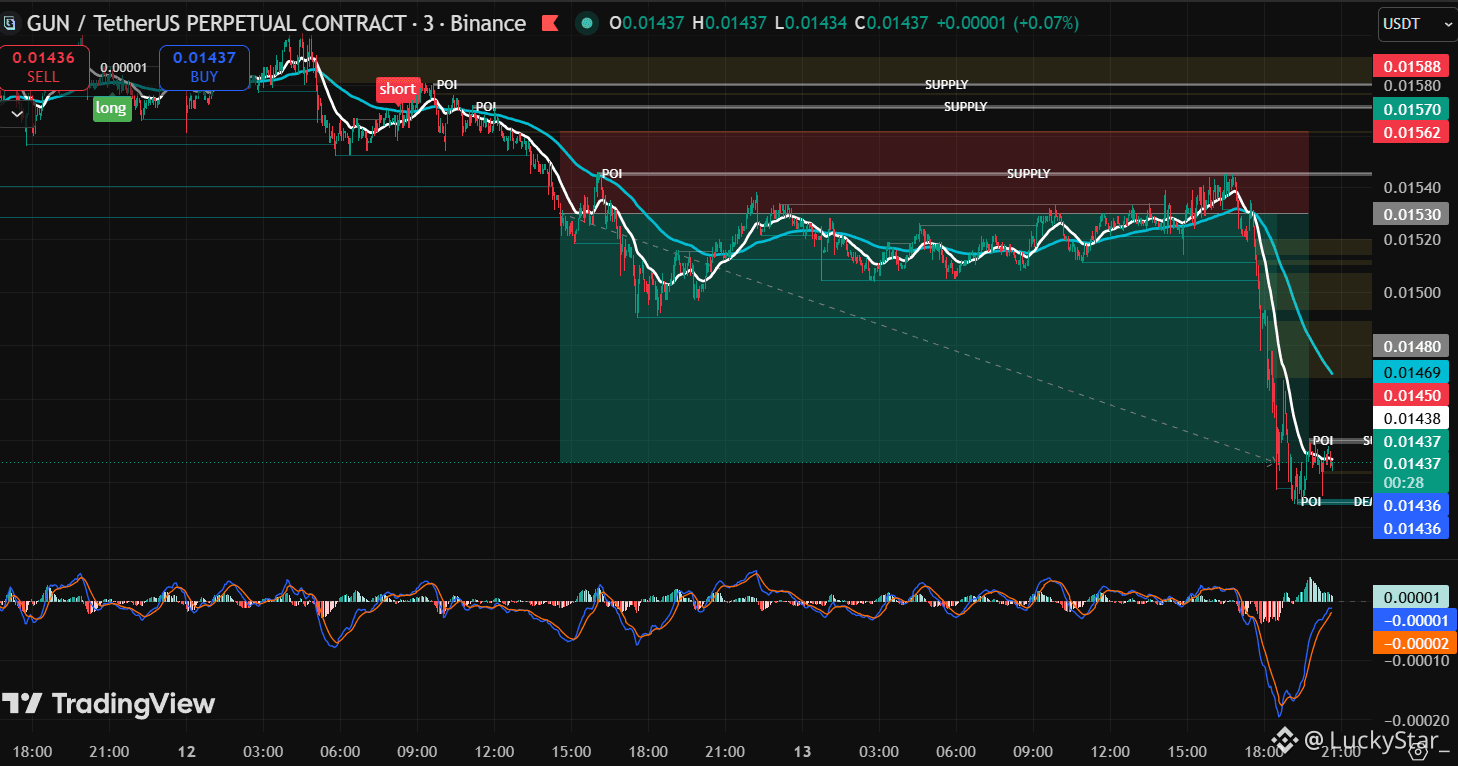
Task: Click the date label 12 on time axis
Action: 187,751
